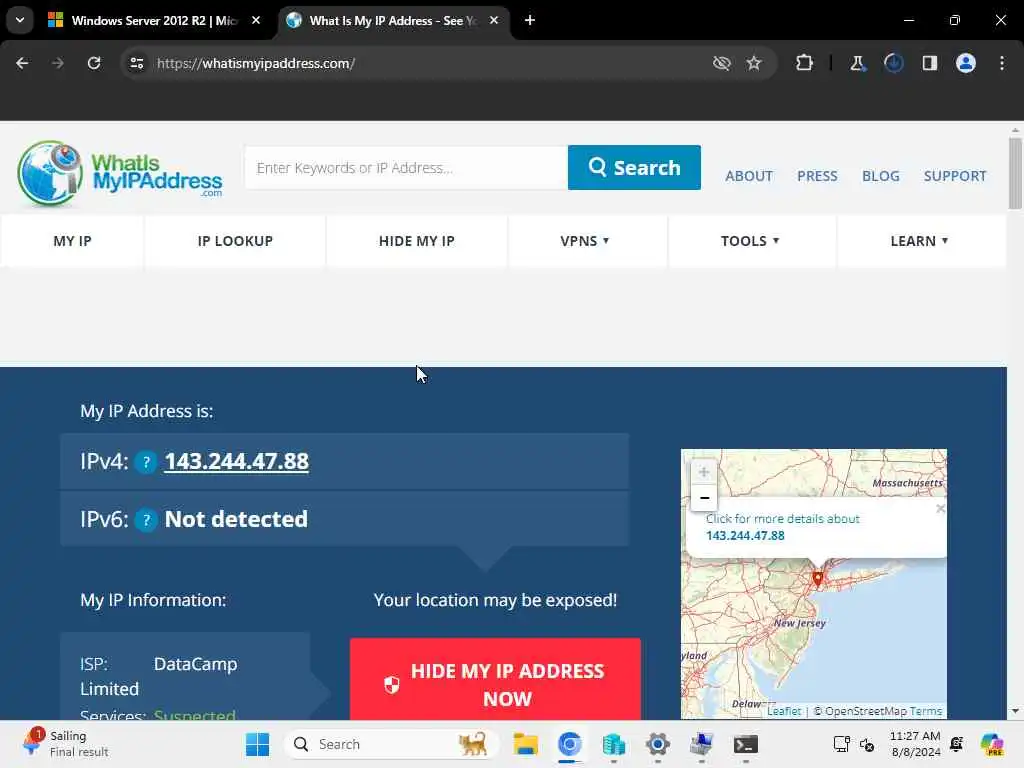1024x768 pixels.
Task: Open the Settings gear taskbar icon
Action: tap(658, 744)
